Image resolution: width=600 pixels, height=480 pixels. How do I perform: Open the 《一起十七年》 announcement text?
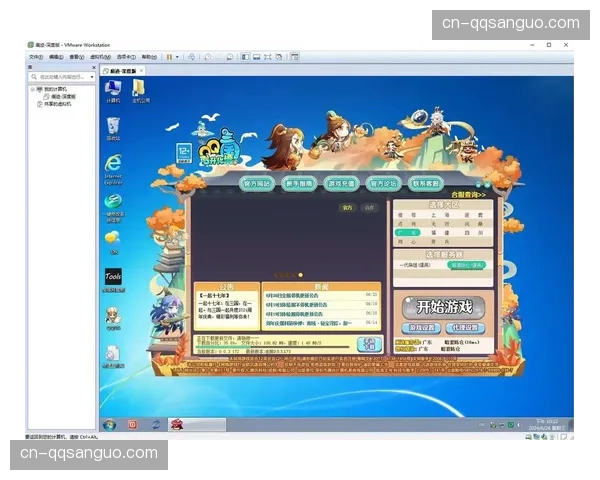click(x=214, y=296)
